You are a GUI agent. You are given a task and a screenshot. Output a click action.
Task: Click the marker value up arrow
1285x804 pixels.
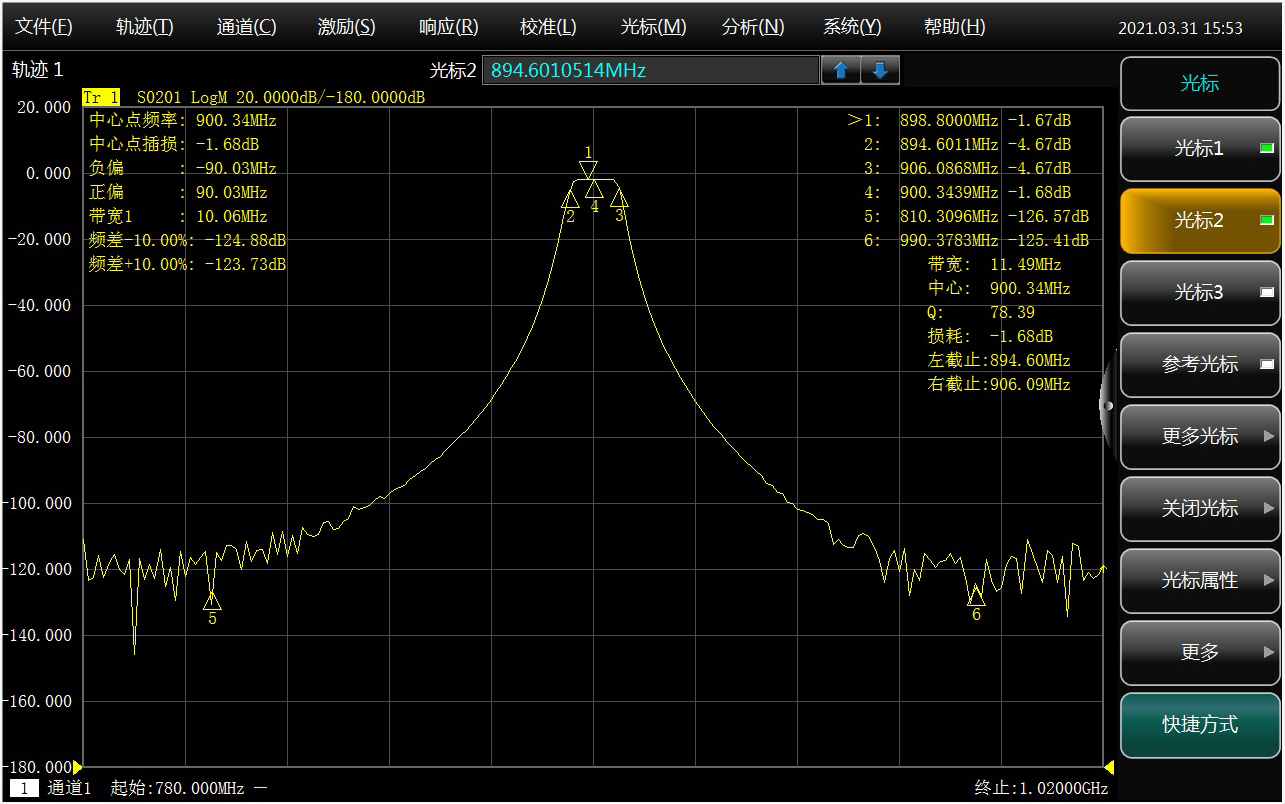(x=841, y=70)
